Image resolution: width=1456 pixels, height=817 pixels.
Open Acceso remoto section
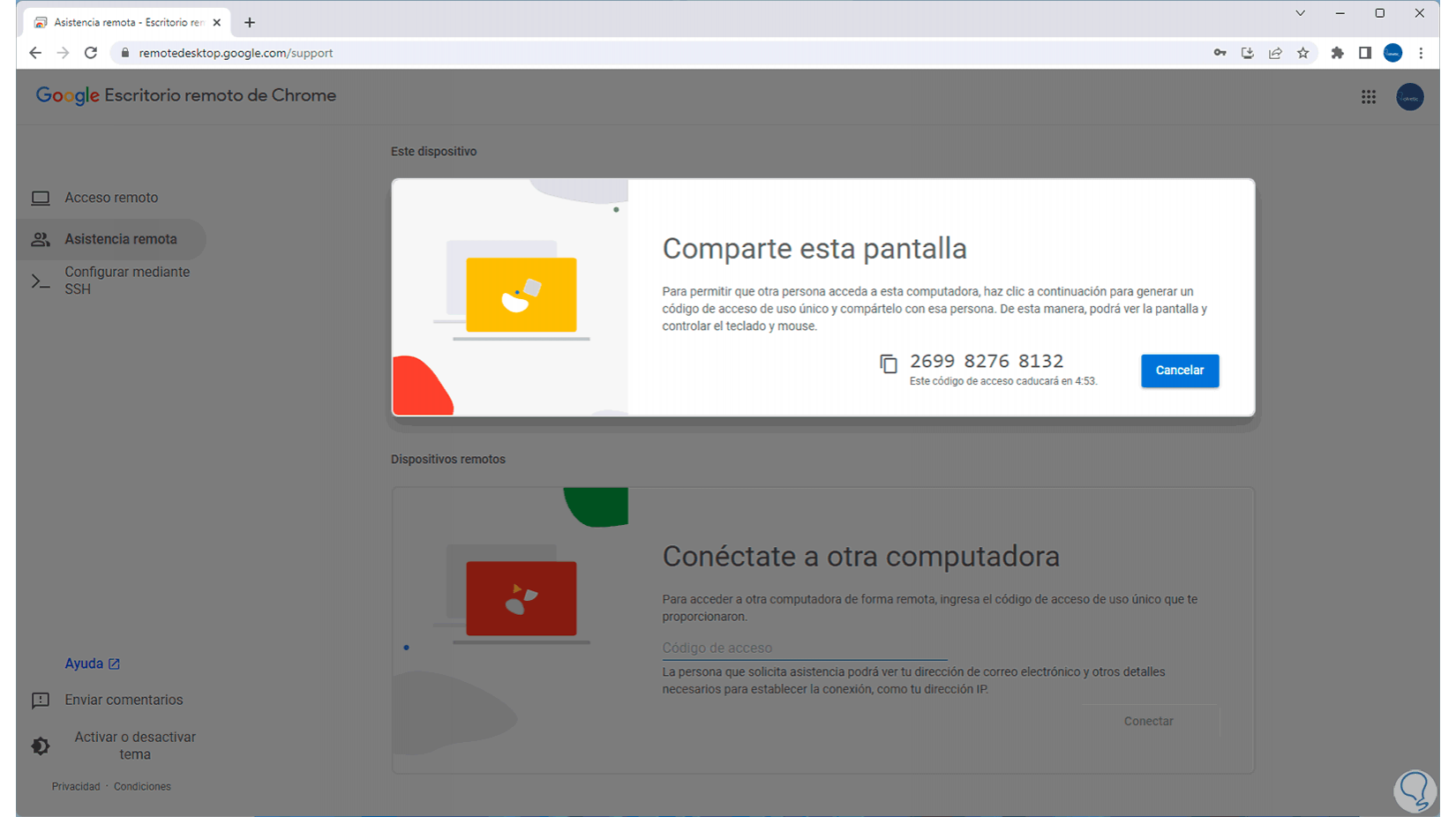click(111, 198)
